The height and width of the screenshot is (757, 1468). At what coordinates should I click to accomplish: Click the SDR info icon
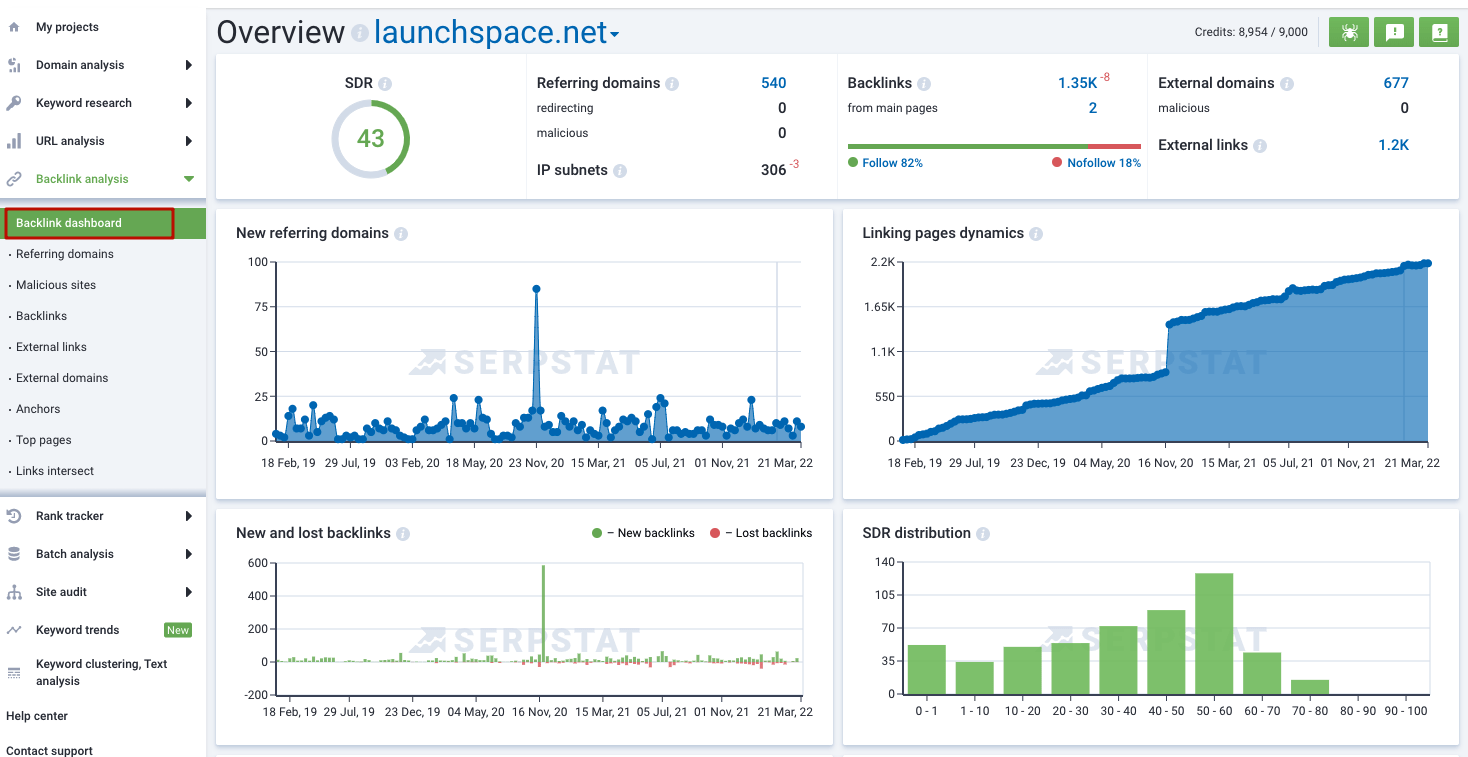coord(385,84)
